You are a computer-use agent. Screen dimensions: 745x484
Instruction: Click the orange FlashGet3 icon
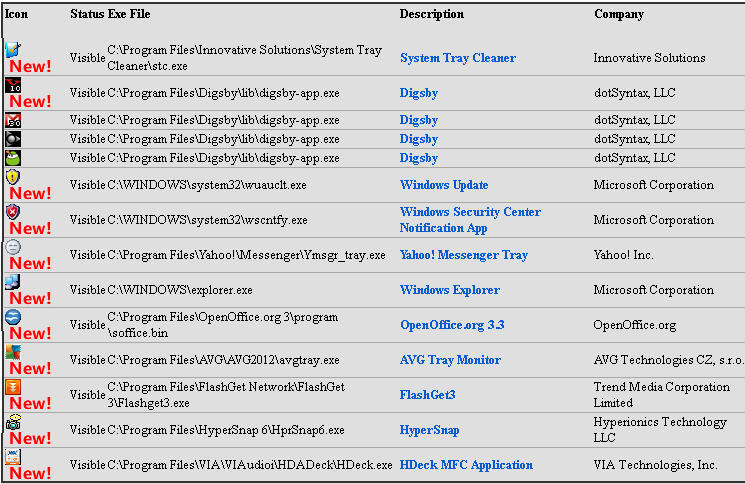13,387
